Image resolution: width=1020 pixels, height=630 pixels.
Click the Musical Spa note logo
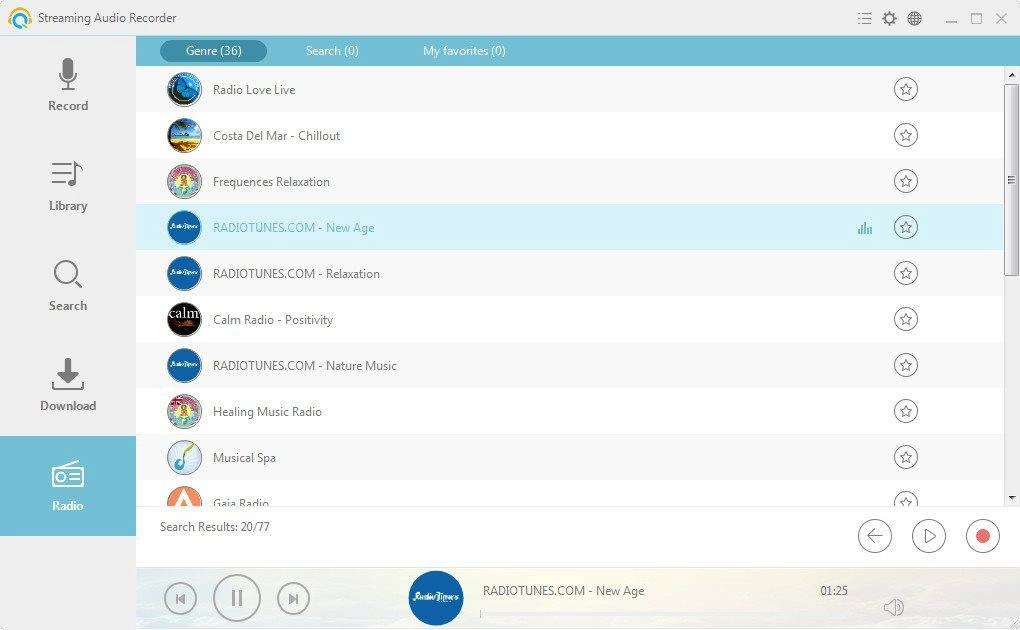click(184, 457)
